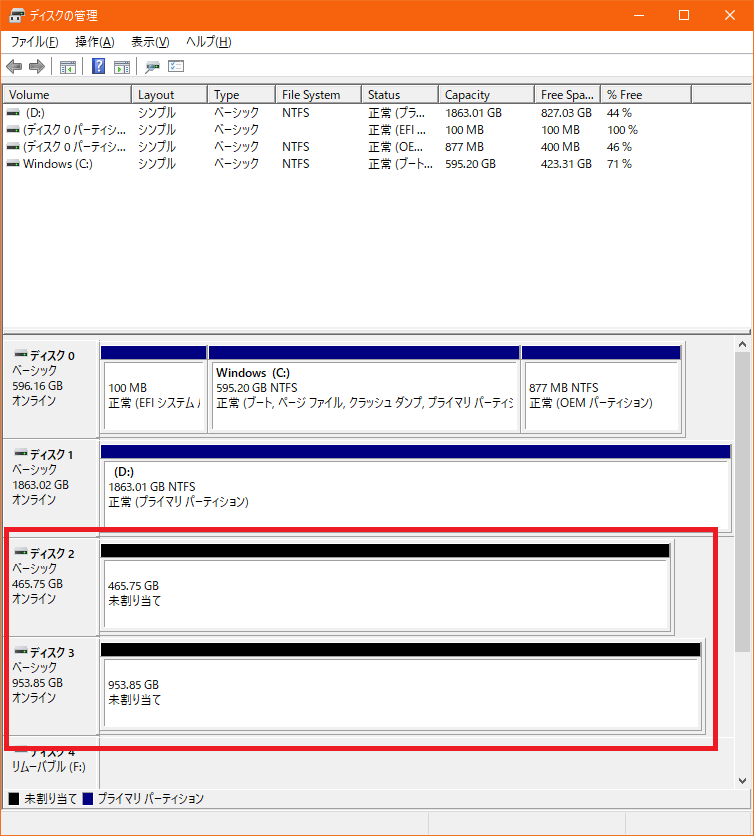
Task: Click the drive icon of Windows (C:) row
Action: pos(13,164)
